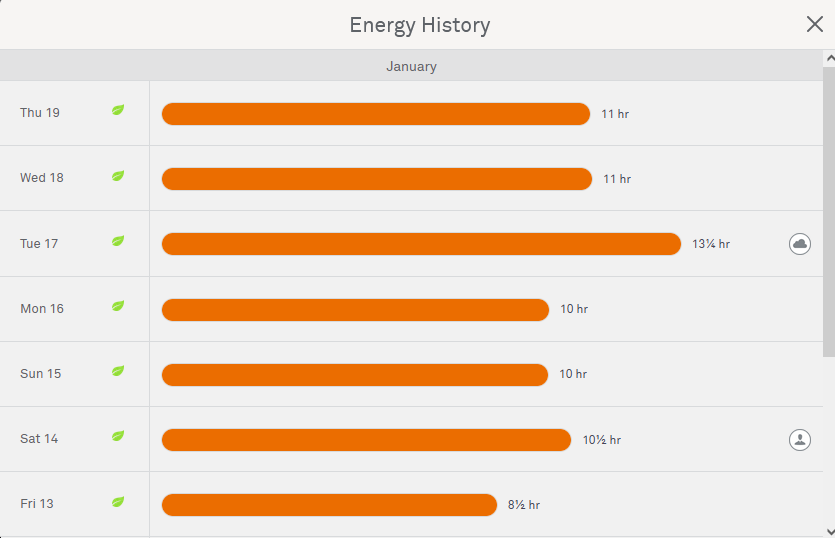Click the 10 hr label for Sun 15
The height and width of the screenshot is (538, 835).
coord(573,374)
